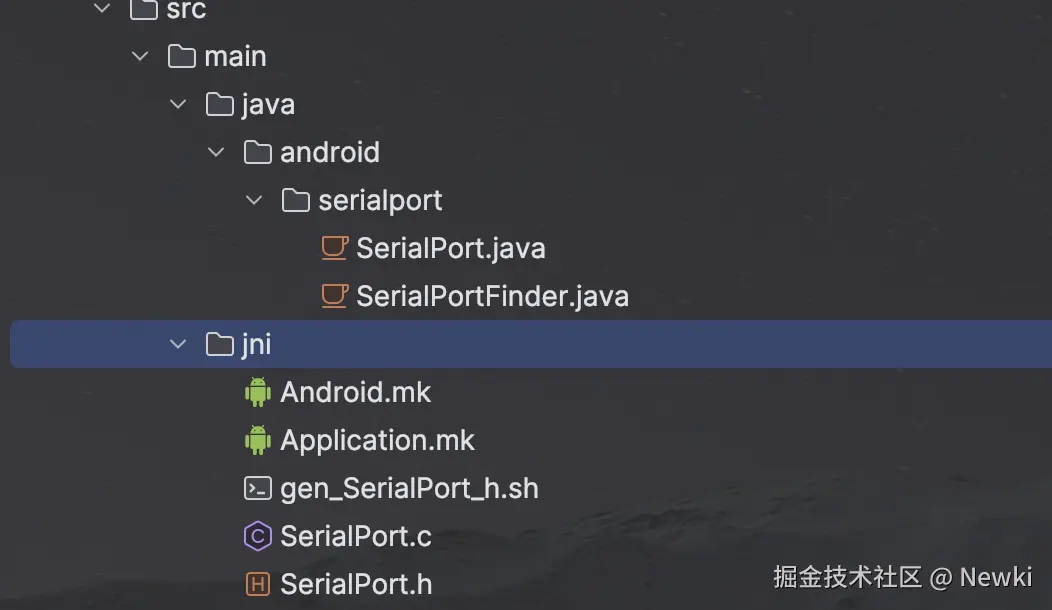Click the Java icon beside SerialPortFinder.java
Viewport: 1052px width, 610px height.
coord(334,296)
